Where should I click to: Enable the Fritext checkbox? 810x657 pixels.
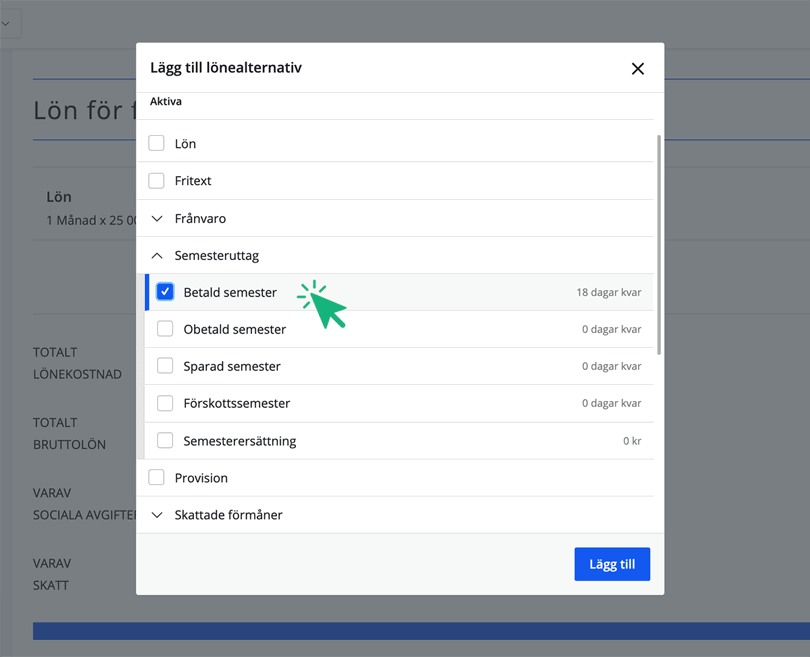157,181
